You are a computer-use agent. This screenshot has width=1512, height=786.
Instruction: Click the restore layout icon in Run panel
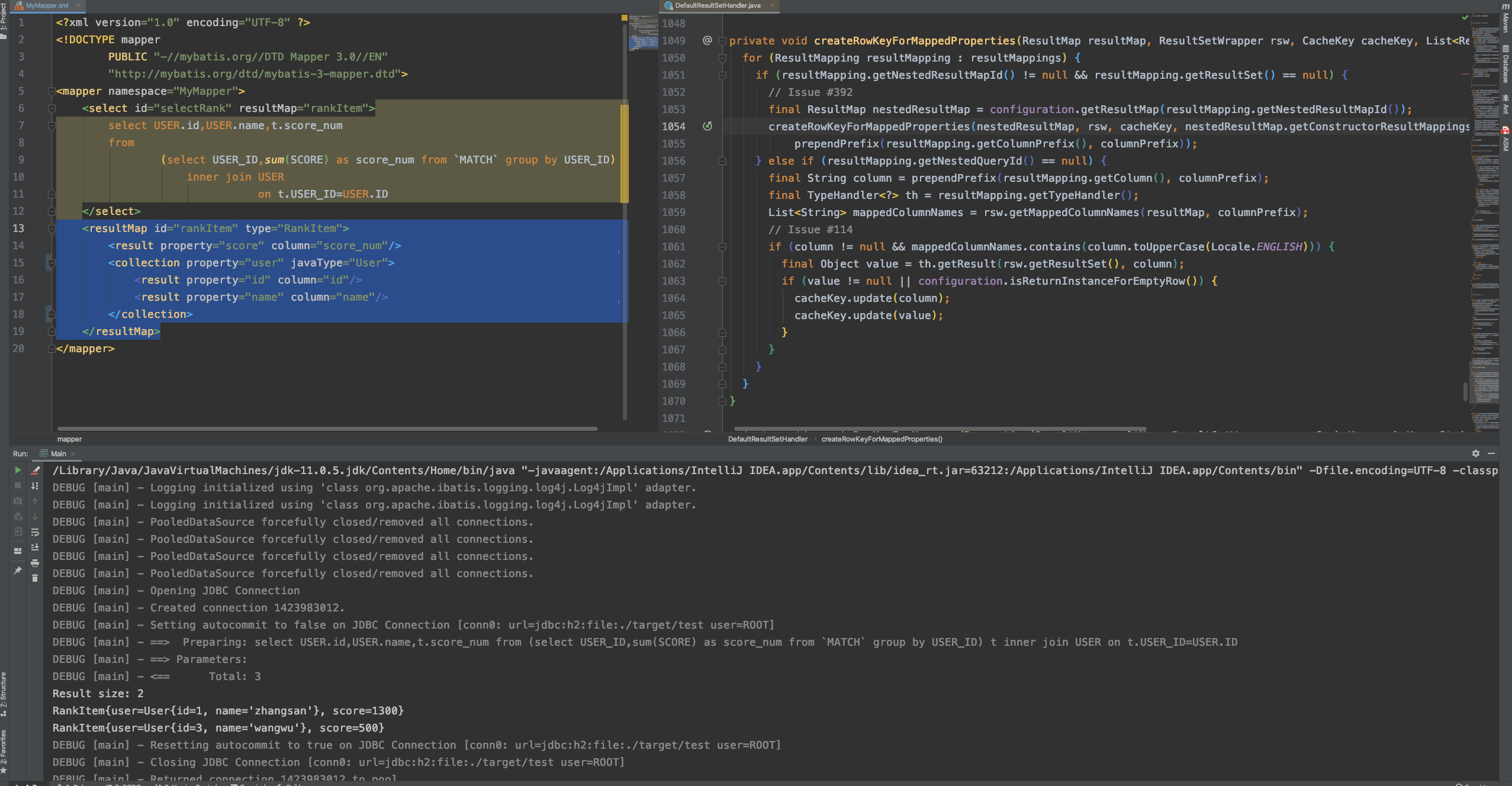18,550
